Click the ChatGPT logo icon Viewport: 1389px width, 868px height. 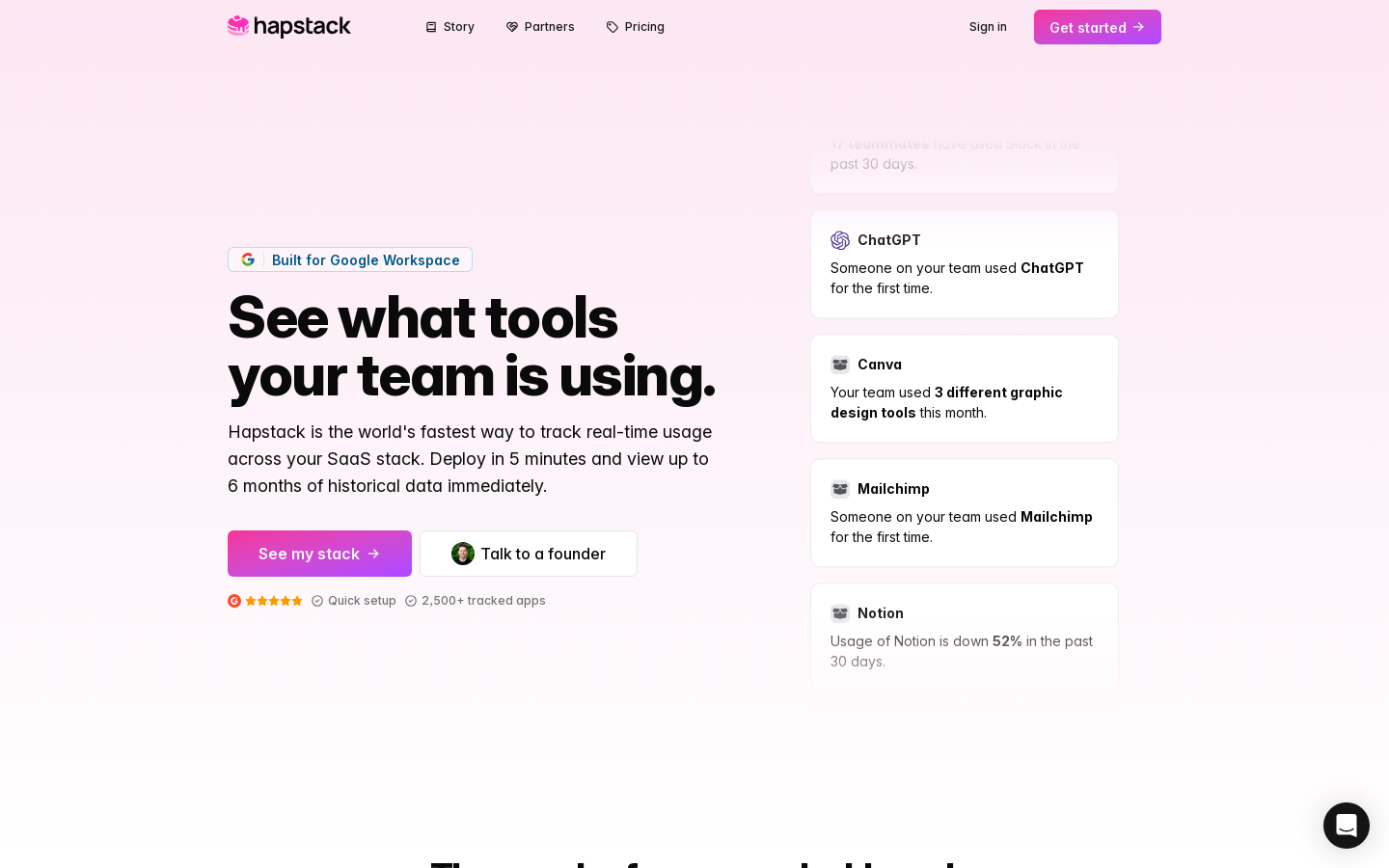pyautogui.click(x=840, y=240)
